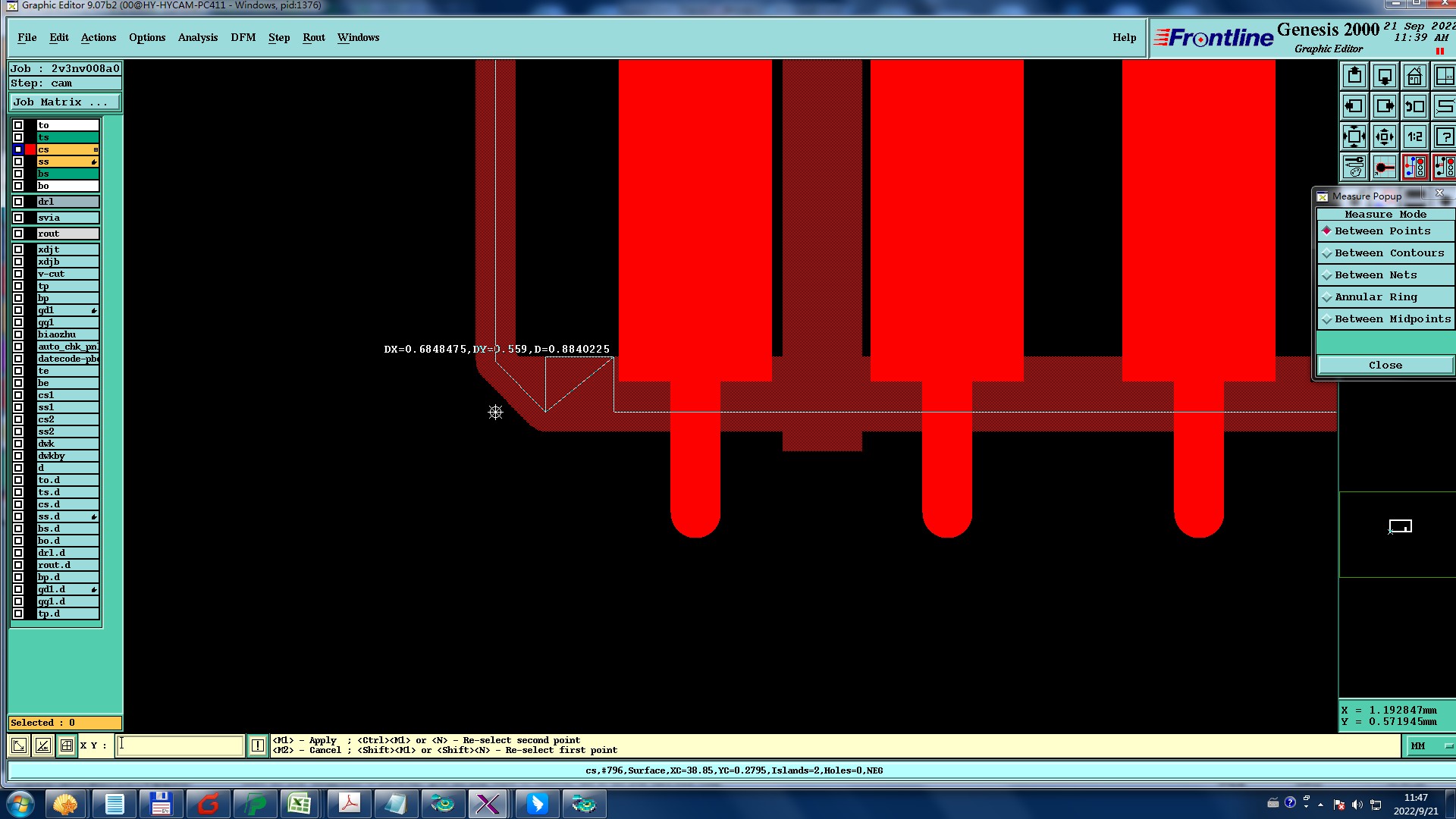Open the wrench and palette settings icon
The height and width of the screenshot is (819, 1456).
[x=1354, y=168]
